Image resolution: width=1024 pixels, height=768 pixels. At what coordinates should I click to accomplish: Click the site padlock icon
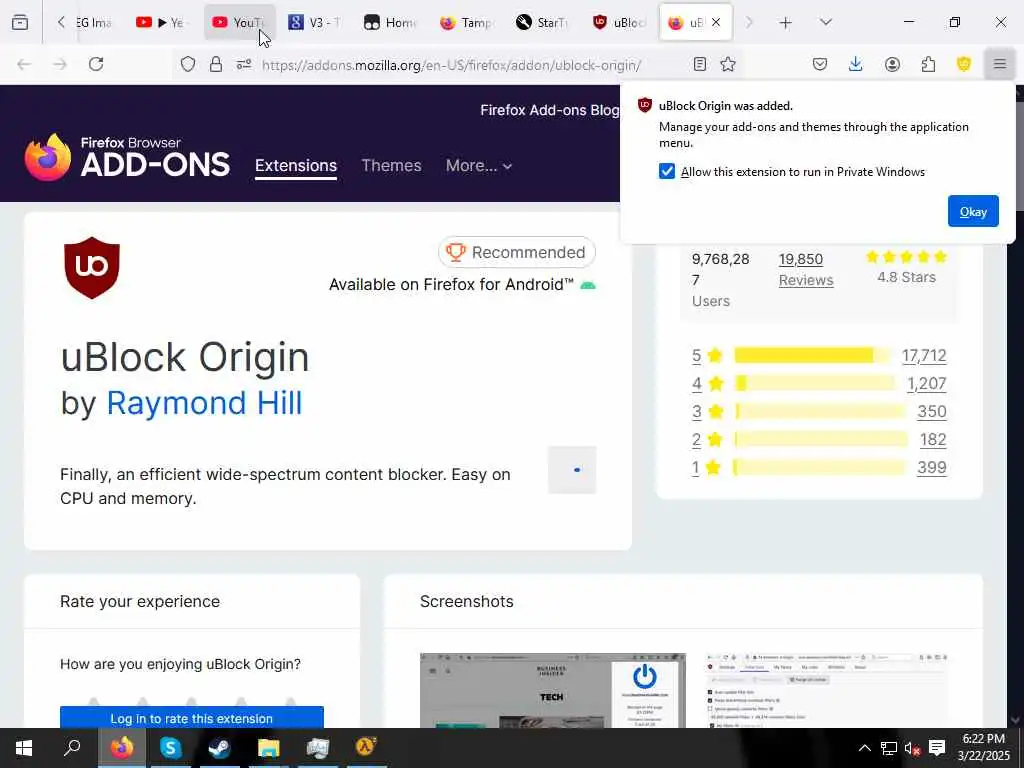tap(216, 64)
